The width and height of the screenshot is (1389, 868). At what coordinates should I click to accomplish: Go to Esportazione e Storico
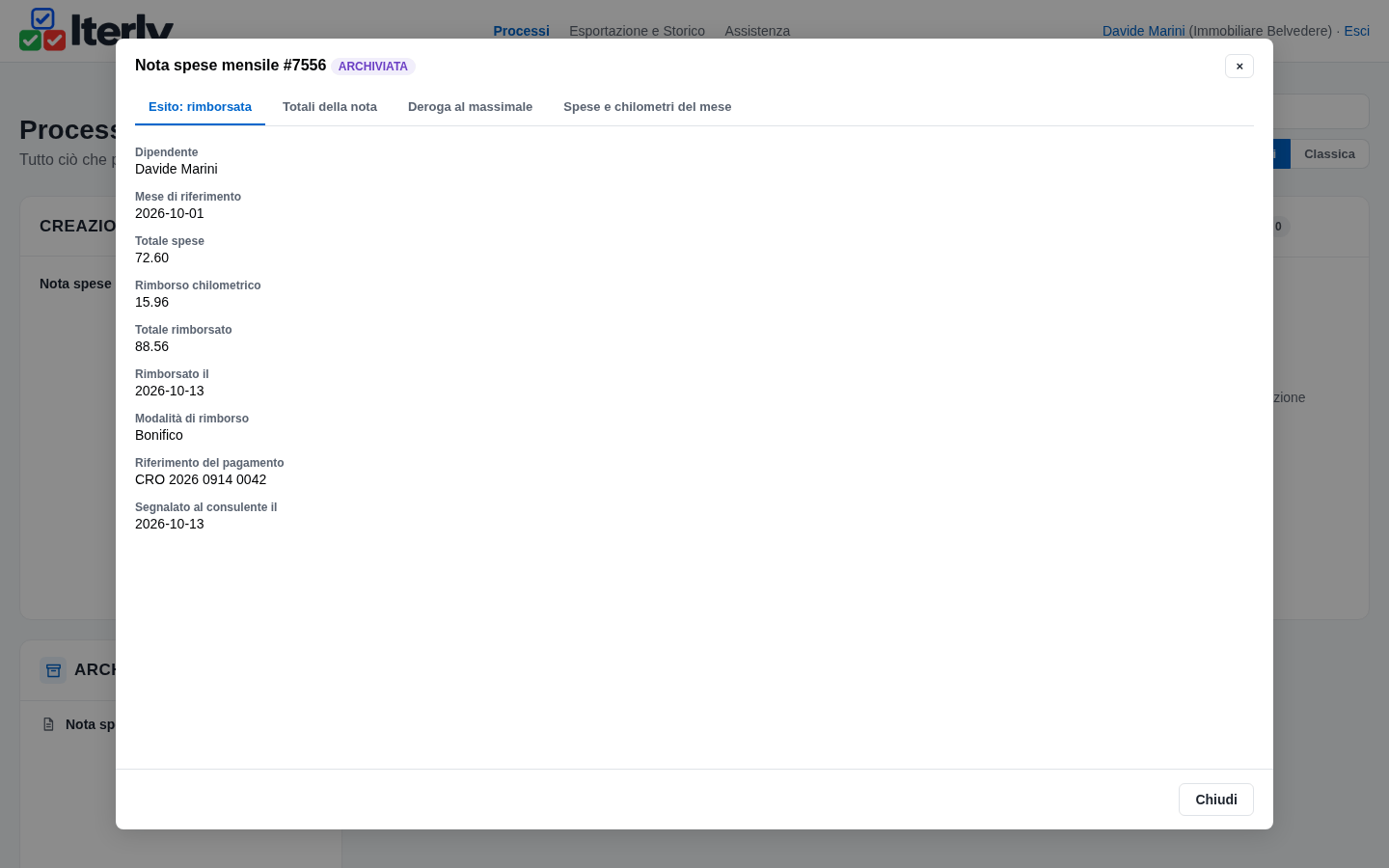[x=637, y=31]
